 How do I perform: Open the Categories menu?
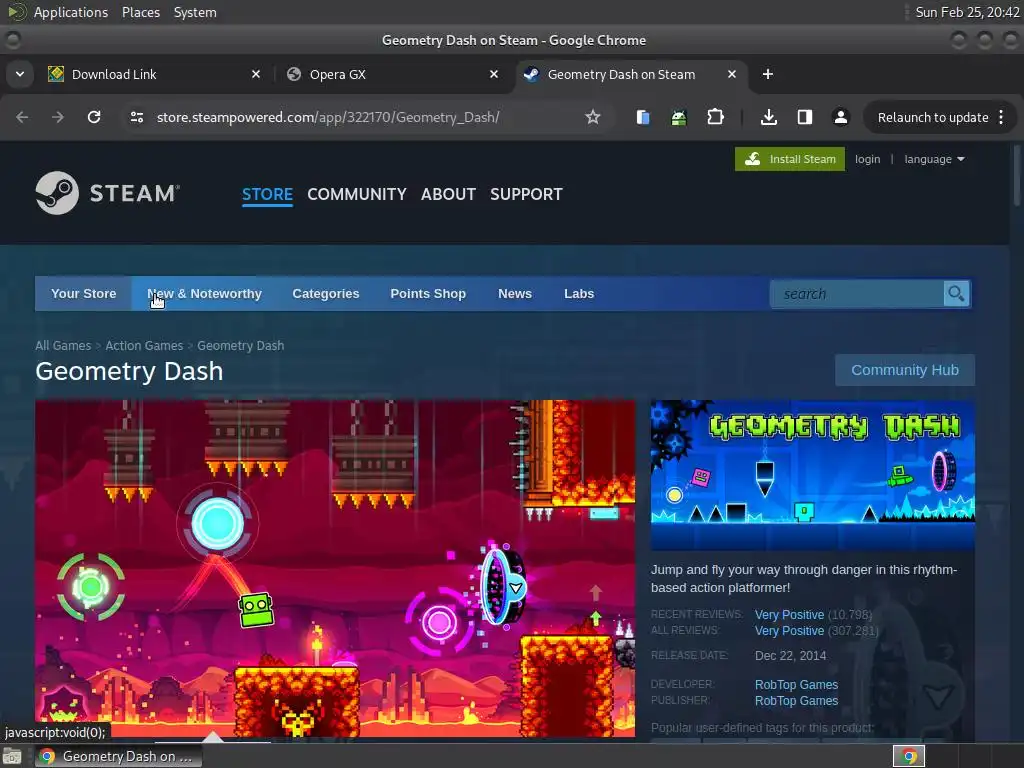point(326,294)
